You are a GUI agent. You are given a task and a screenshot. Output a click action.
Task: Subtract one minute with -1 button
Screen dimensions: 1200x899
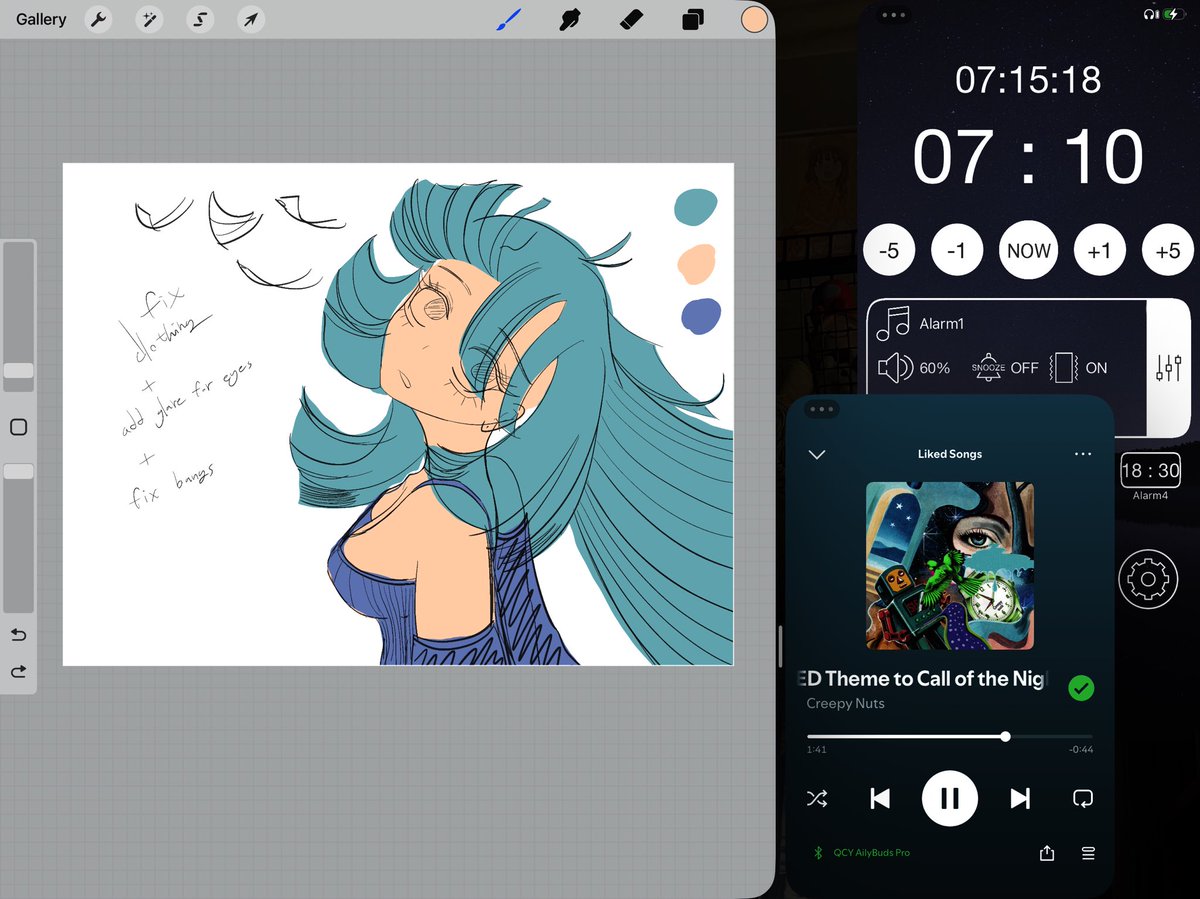click(957, 251)
